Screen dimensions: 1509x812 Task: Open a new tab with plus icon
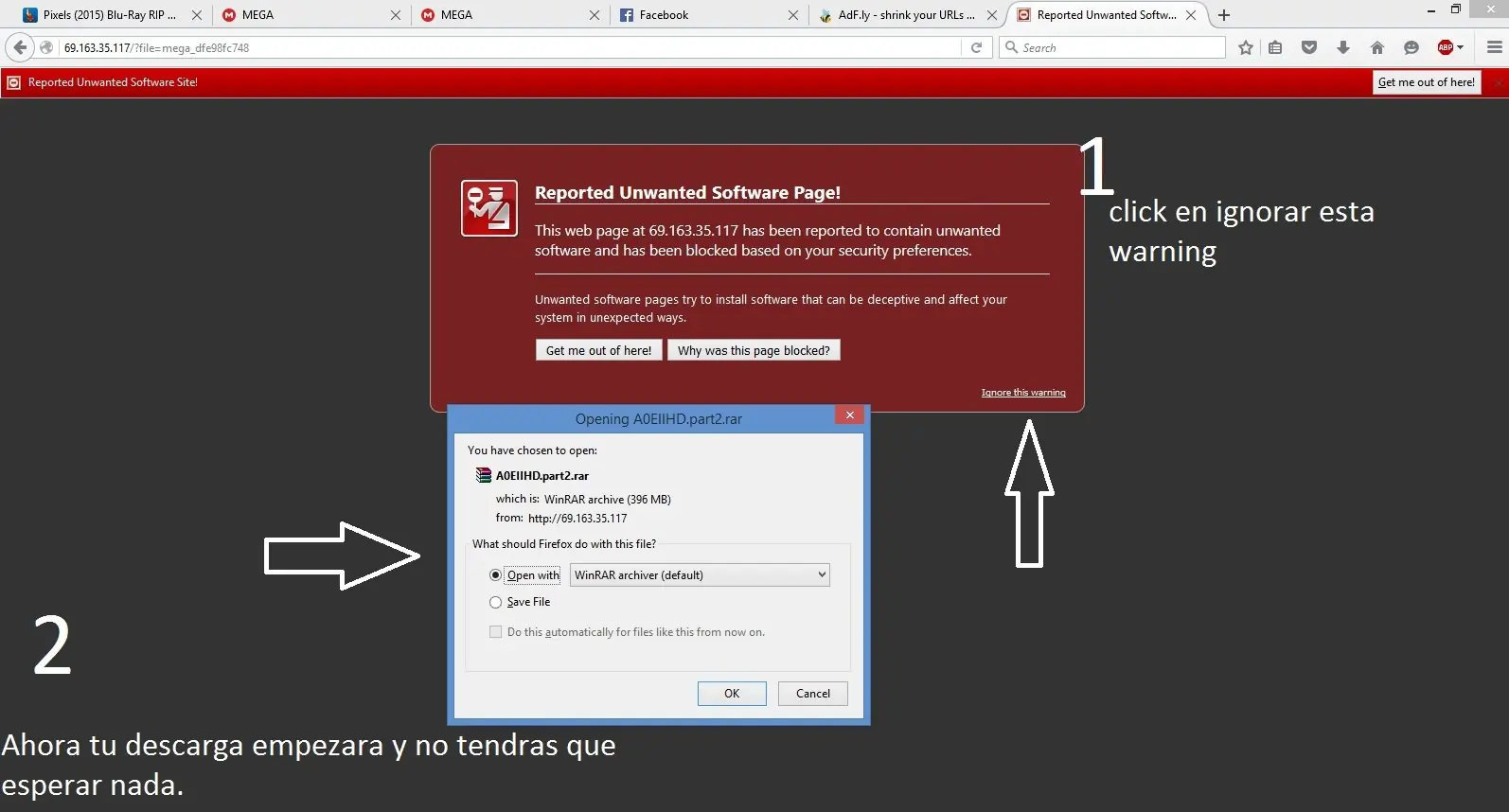pos(1224,15)
